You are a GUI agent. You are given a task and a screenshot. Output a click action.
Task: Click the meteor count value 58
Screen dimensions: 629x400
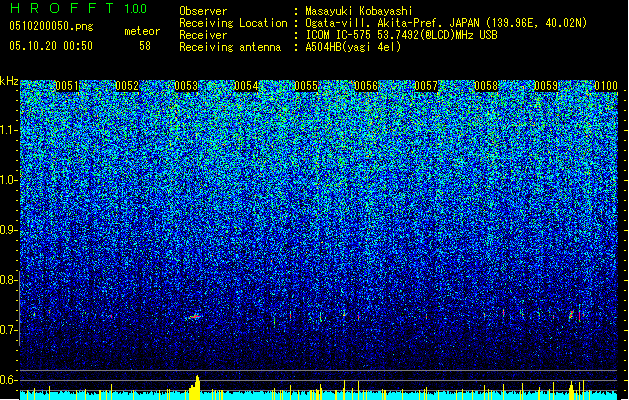click(x=145, y=46)
